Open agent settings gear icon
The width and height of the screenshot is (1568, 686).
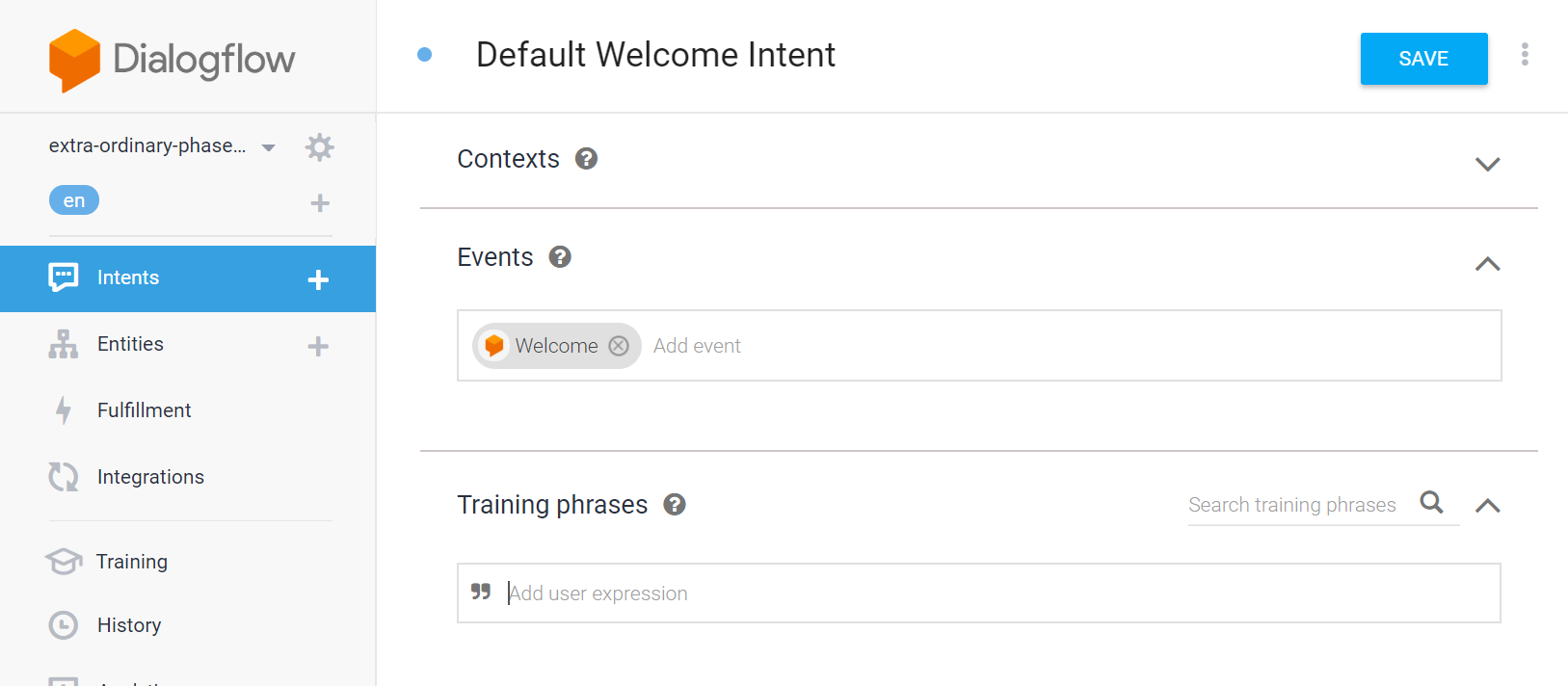[319, 147]
